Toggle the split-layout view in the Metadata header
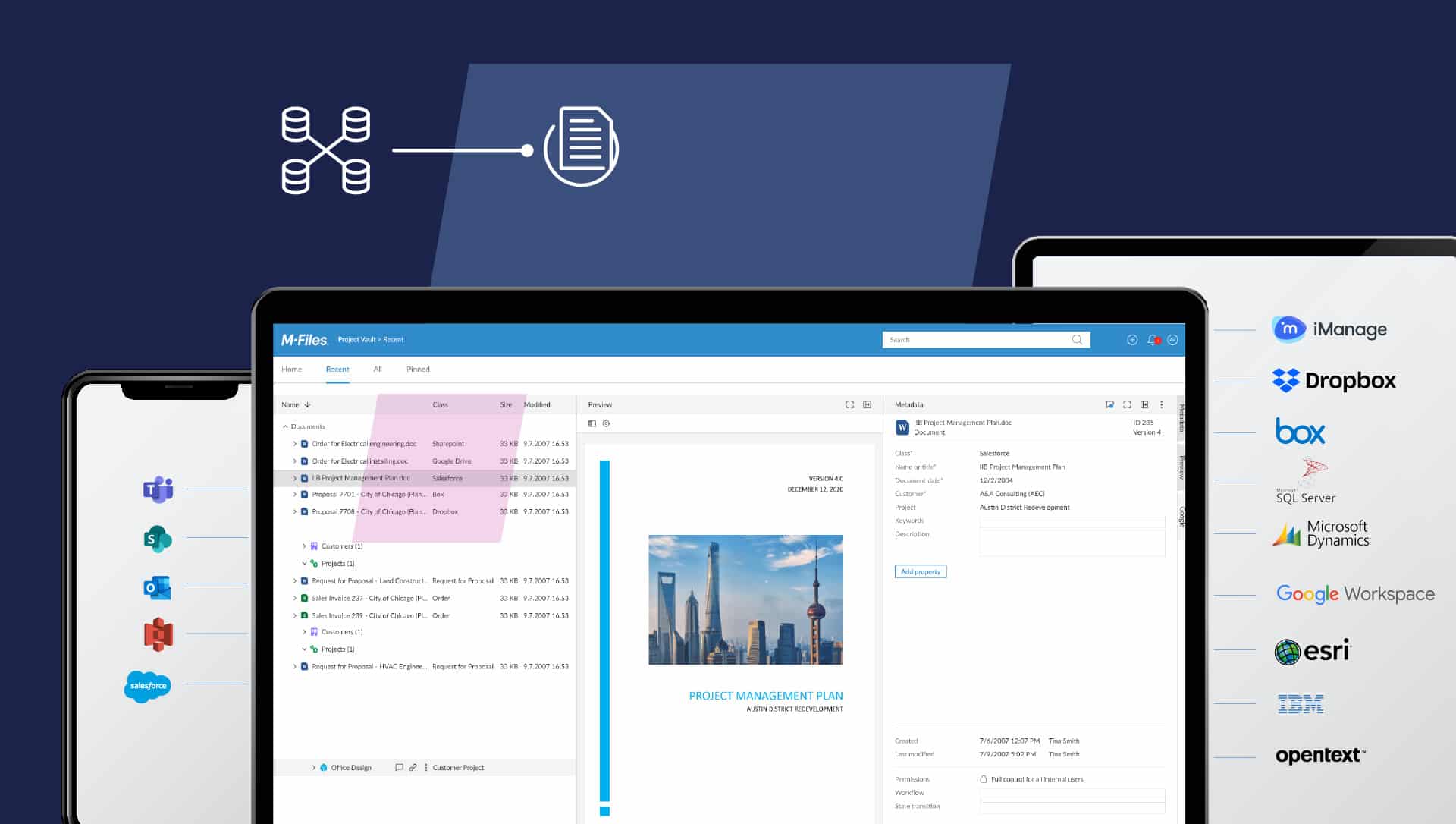 tap(1145, 404)
